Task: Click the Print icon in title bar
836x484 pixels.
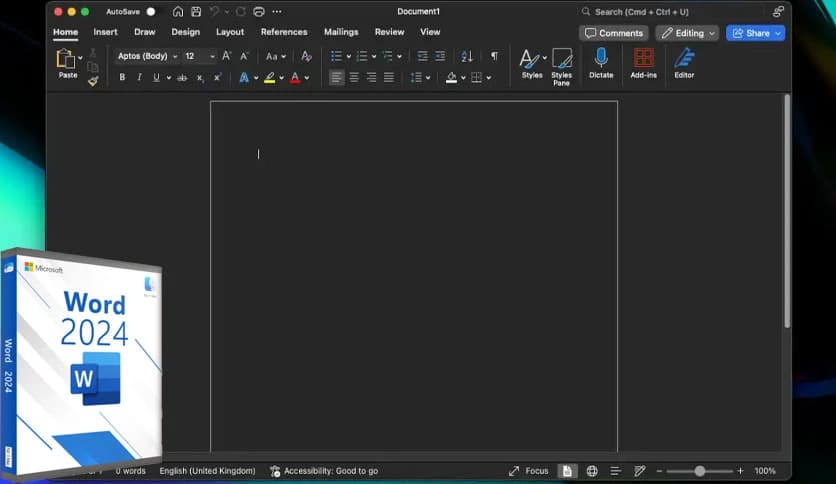Action: tap(259, 12)
